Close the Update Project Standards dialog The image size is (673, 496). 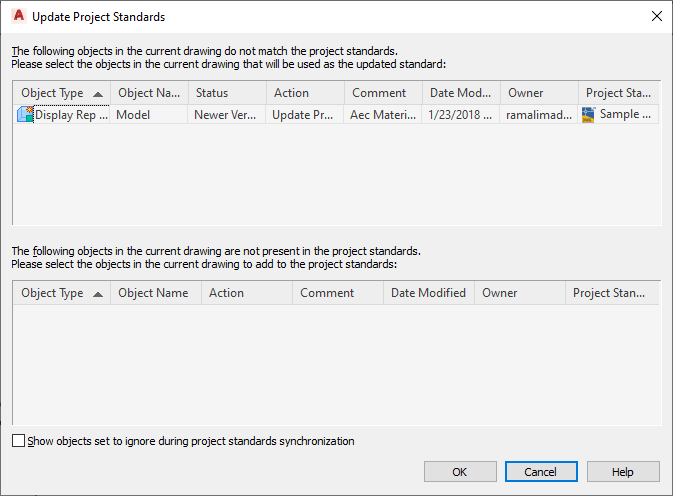[656, 16]
